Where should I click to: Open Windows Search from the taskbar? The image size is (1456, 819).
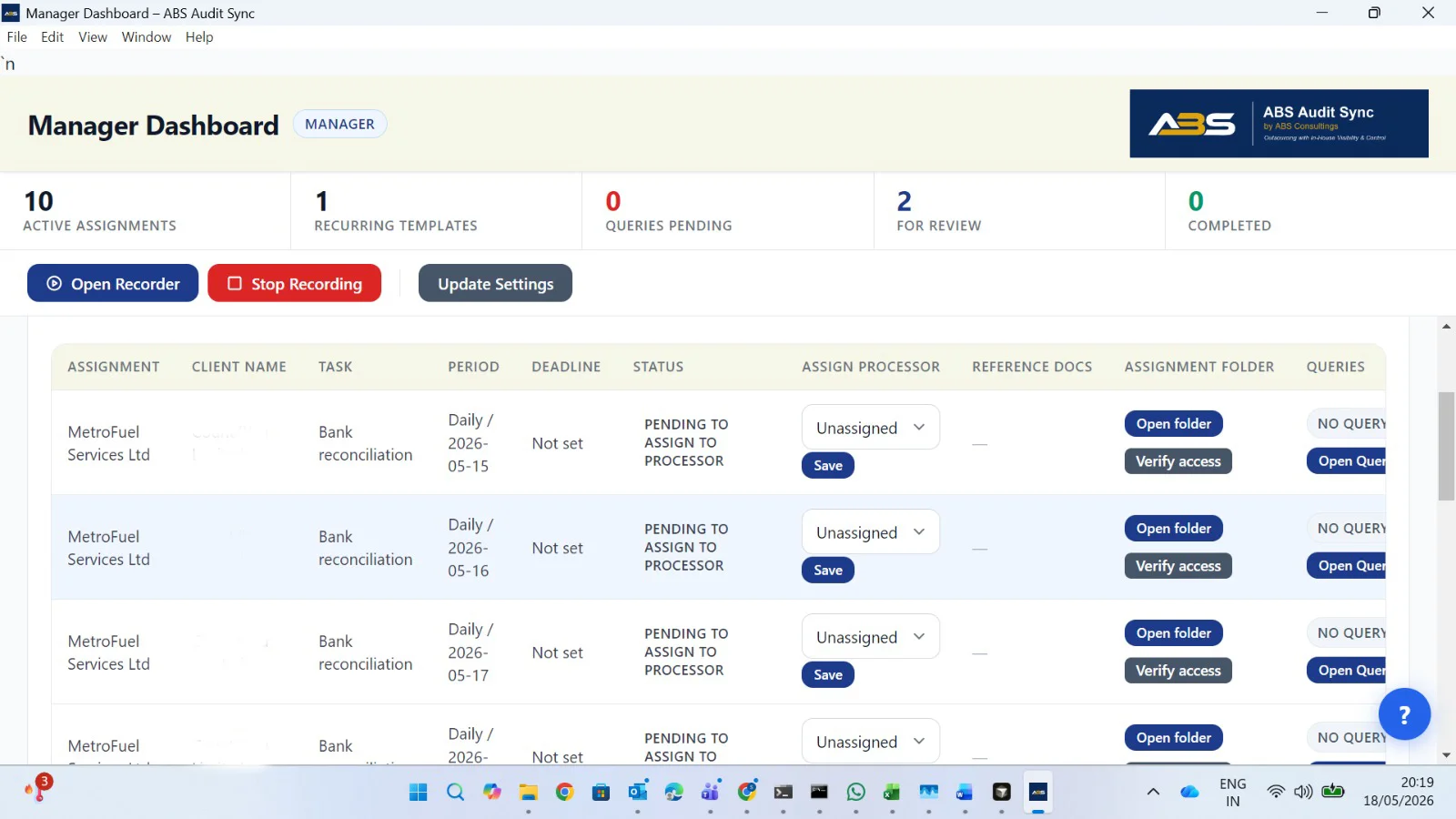coord(455,793)
